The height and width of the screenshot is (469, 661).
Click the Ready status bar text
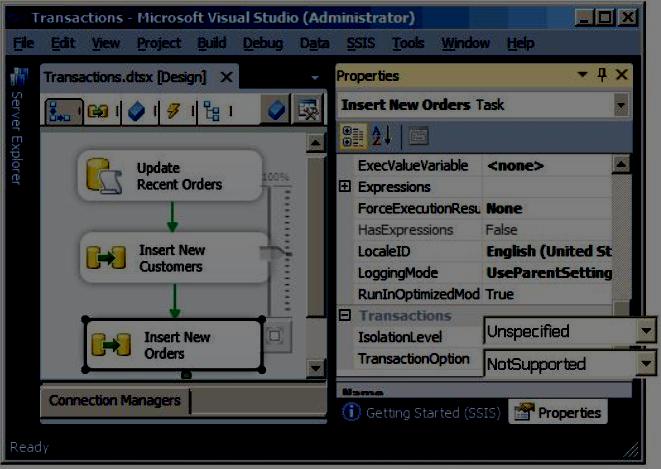coord(29,447)
